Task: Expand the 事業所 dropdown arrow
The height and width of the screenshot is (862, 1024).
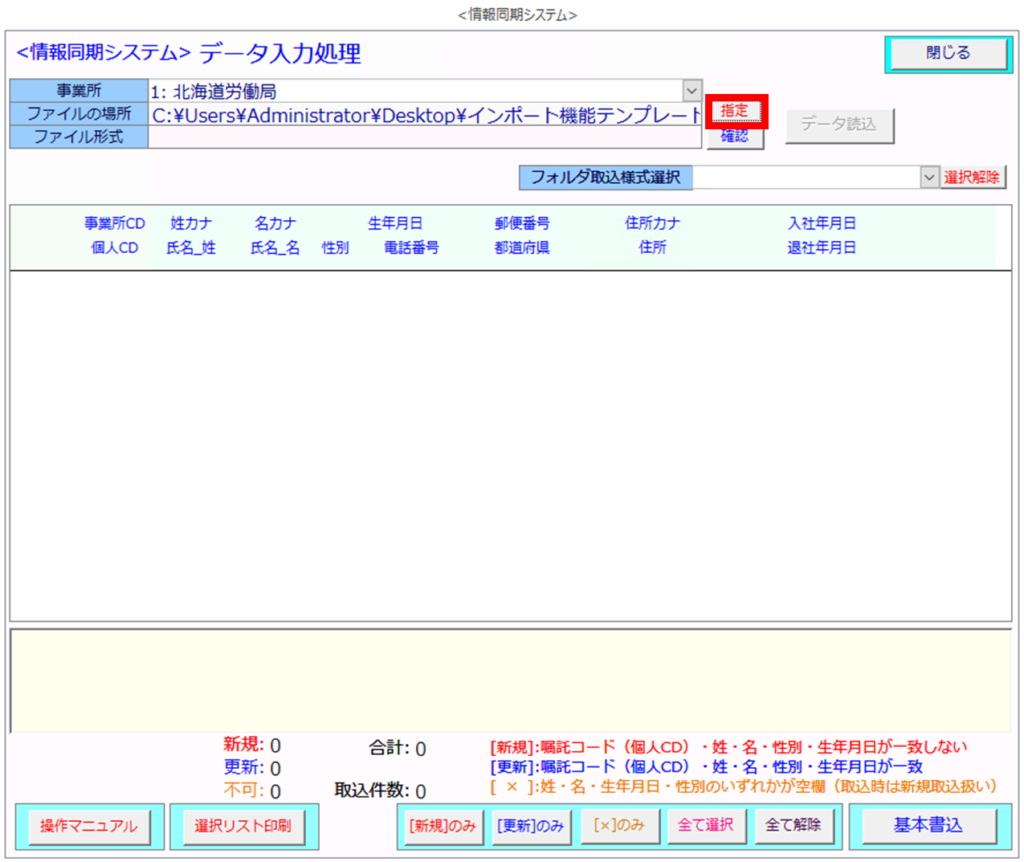Action: point(692,91)
